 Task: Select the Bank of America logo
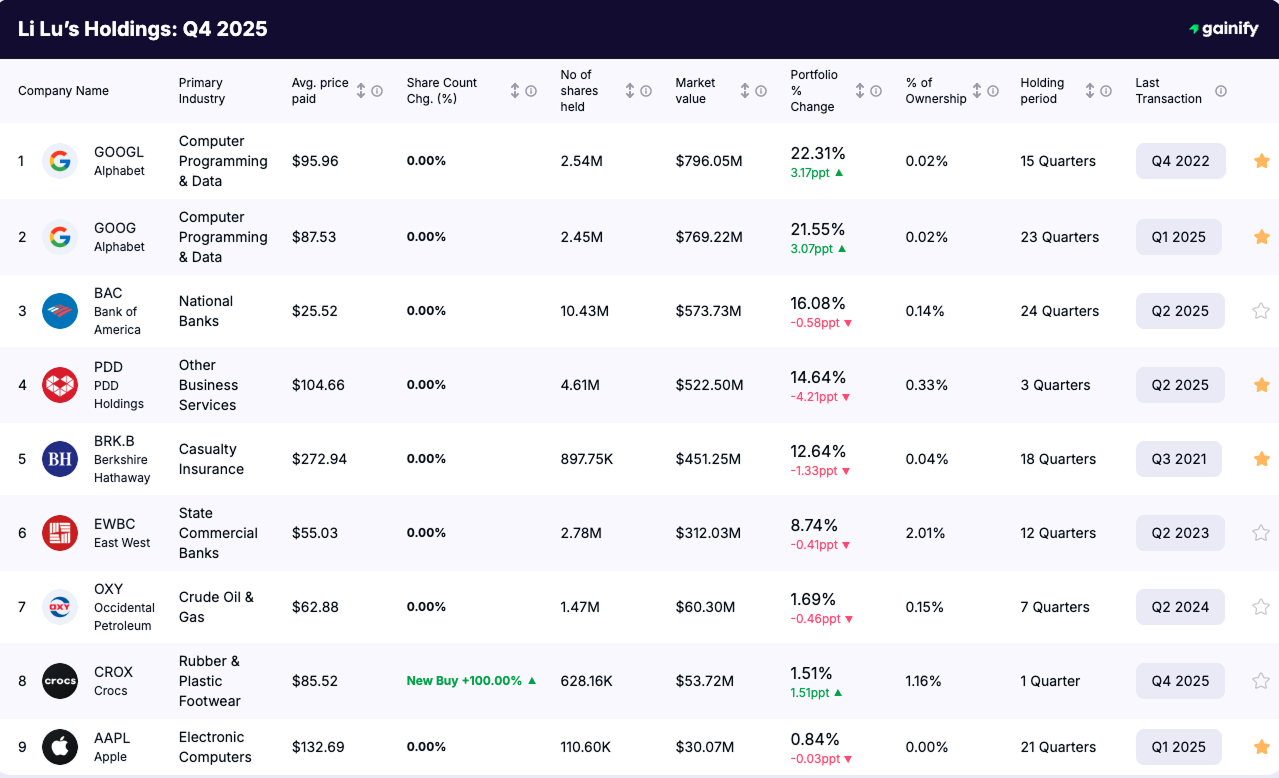pos(59,310)
